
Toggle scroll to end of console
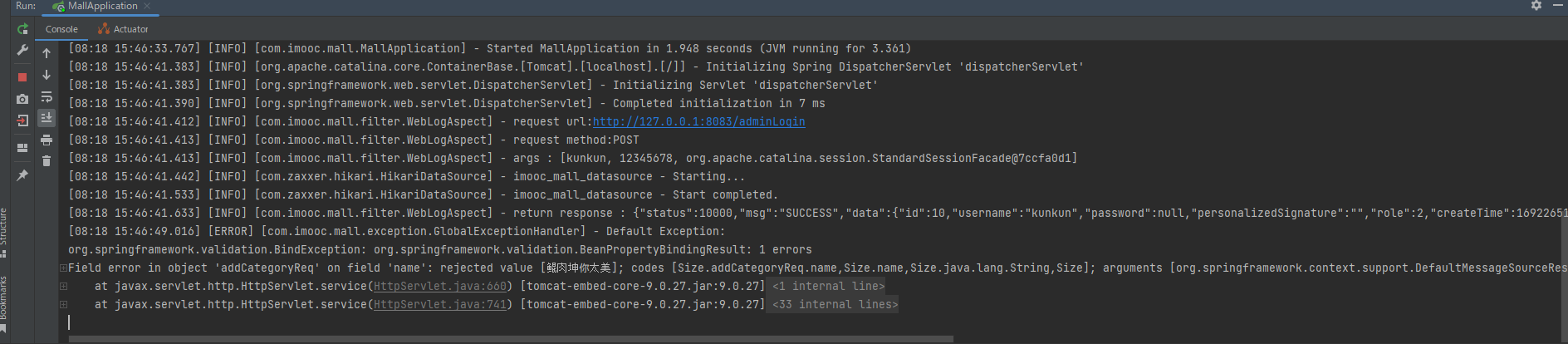[x=47, y=118]
